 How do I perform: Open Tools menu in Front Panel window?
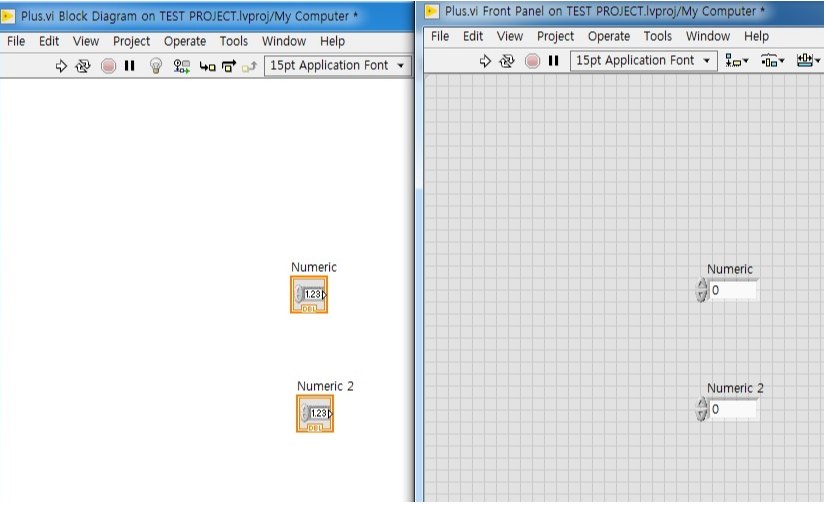coord(657,36)
